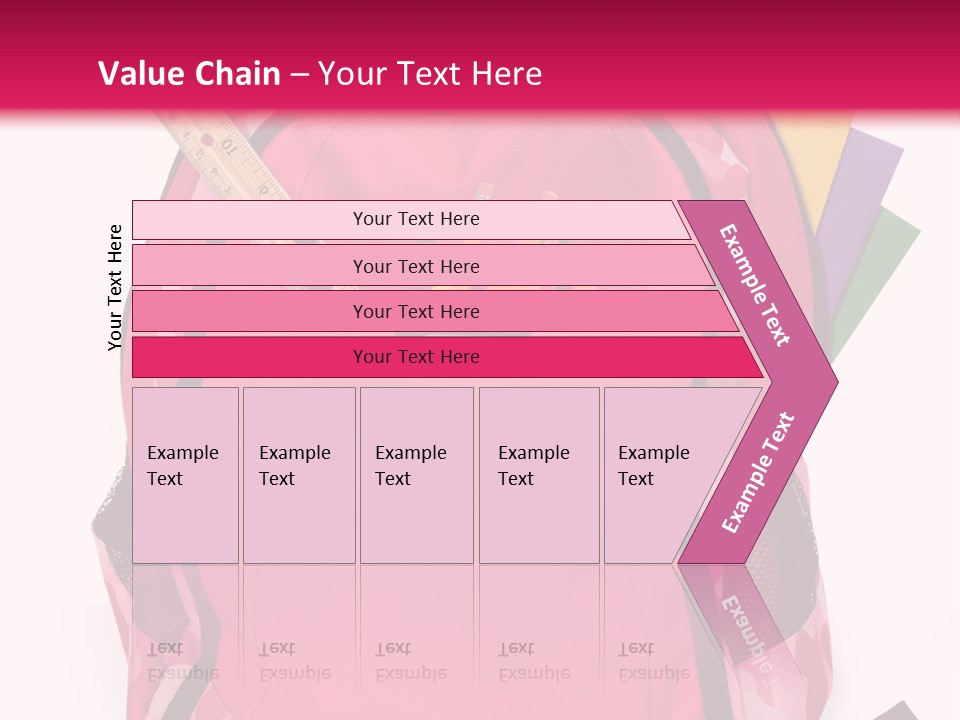The height and width of the screenshot is (720, 960).
Task: Select the second "Example Text" box from left
Action: tap(298, 475)
